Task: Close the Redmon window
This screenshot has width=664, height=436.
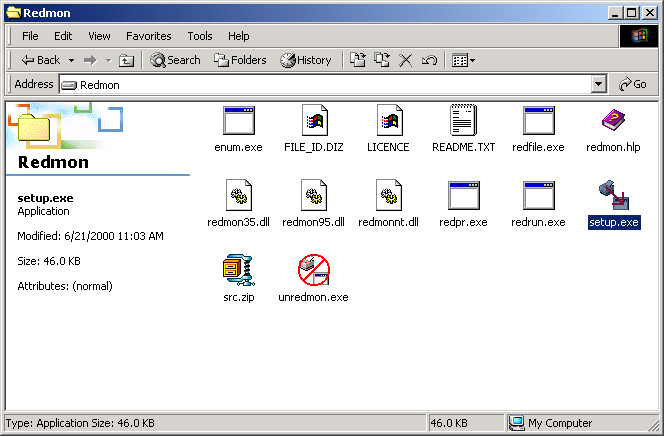Action: click(650, 13)
